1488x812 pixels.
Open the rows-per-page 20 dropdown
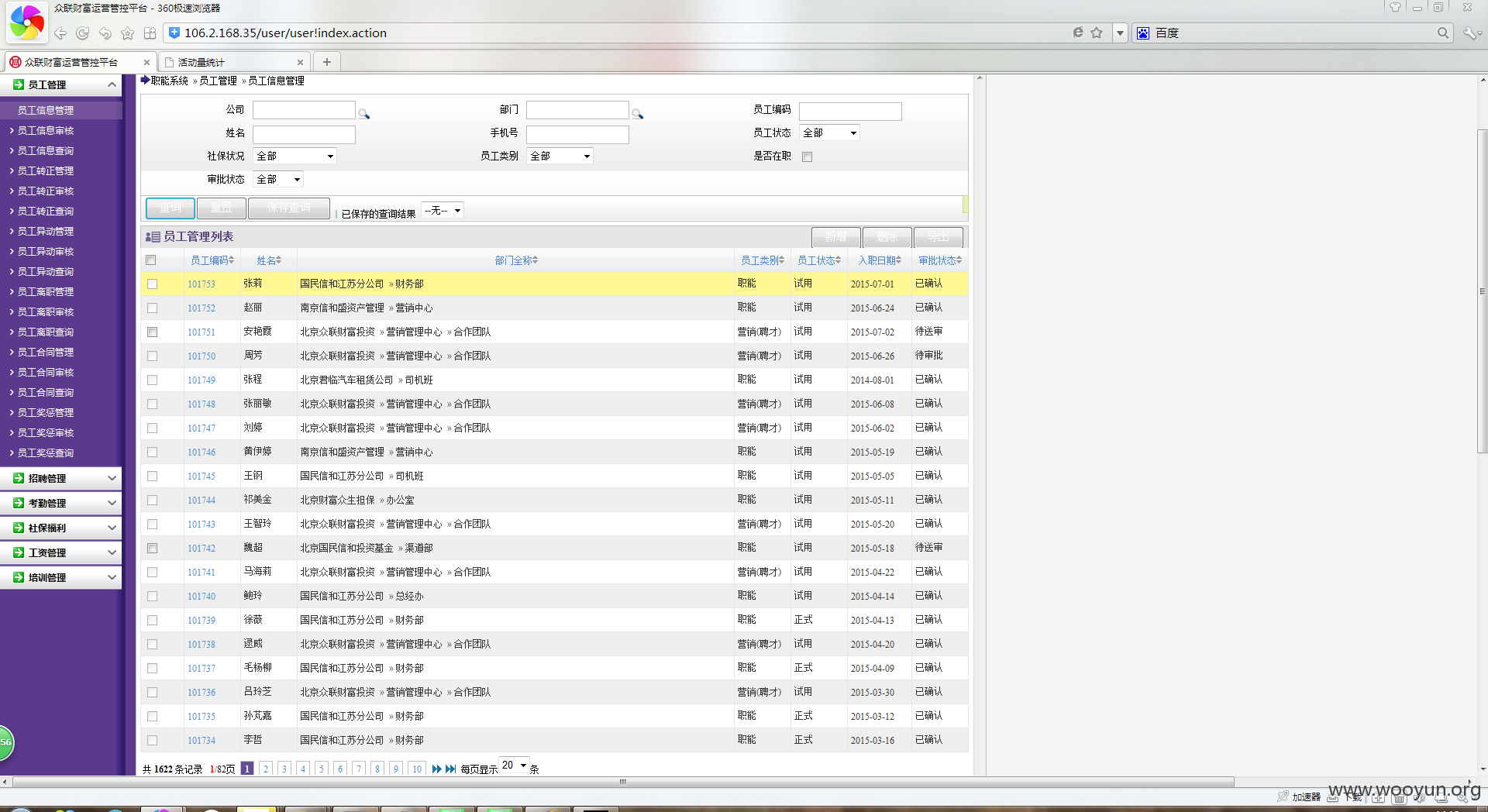(x=514, y=766)
